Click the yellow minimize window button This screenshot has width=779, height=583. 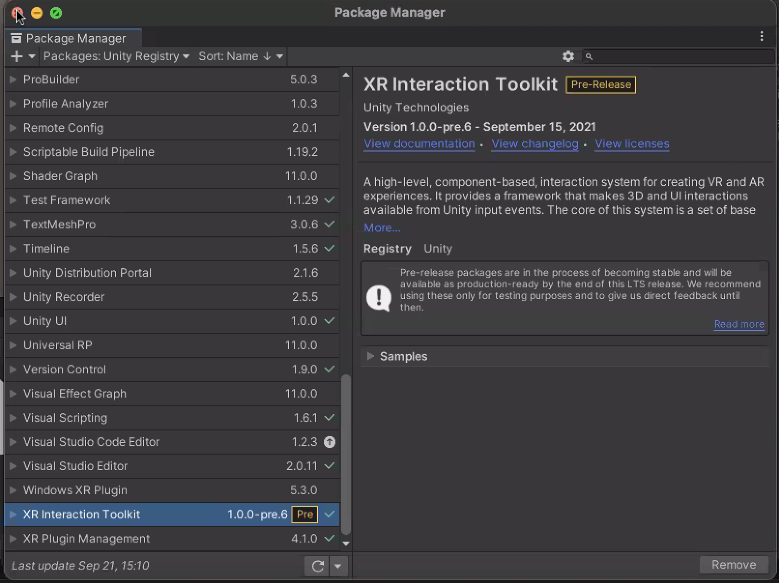tap(37, 13)
